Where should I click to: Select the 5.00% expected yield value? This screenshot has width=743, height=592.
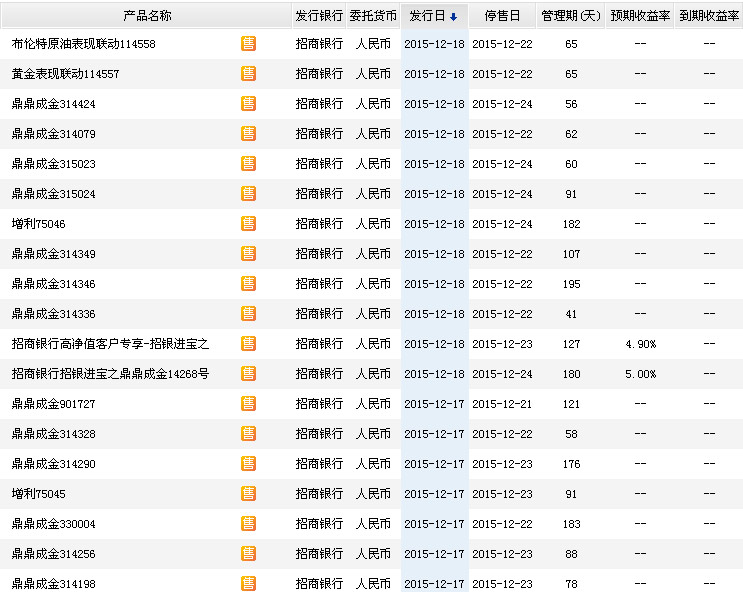640,374
